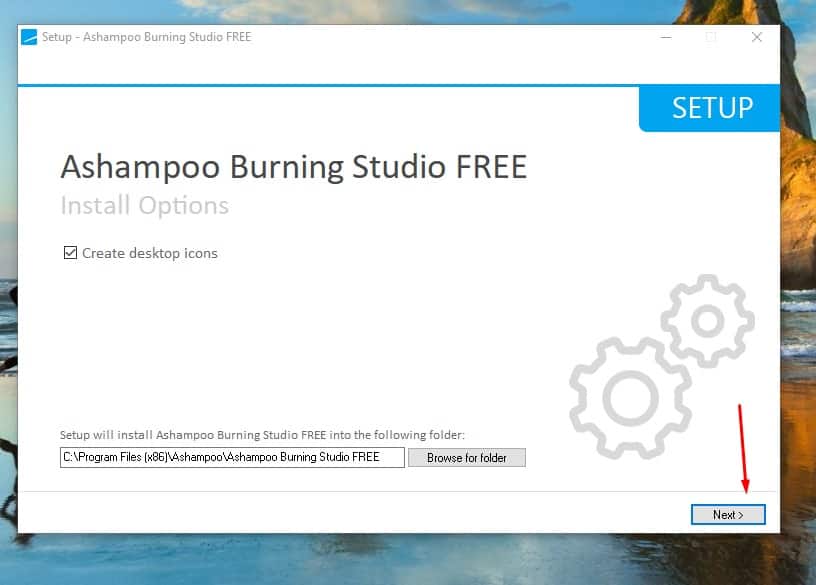Click the "Create desktop icons" label text
Image resolution: width=816 pixels, height=585 pixels.
(149, 253)
